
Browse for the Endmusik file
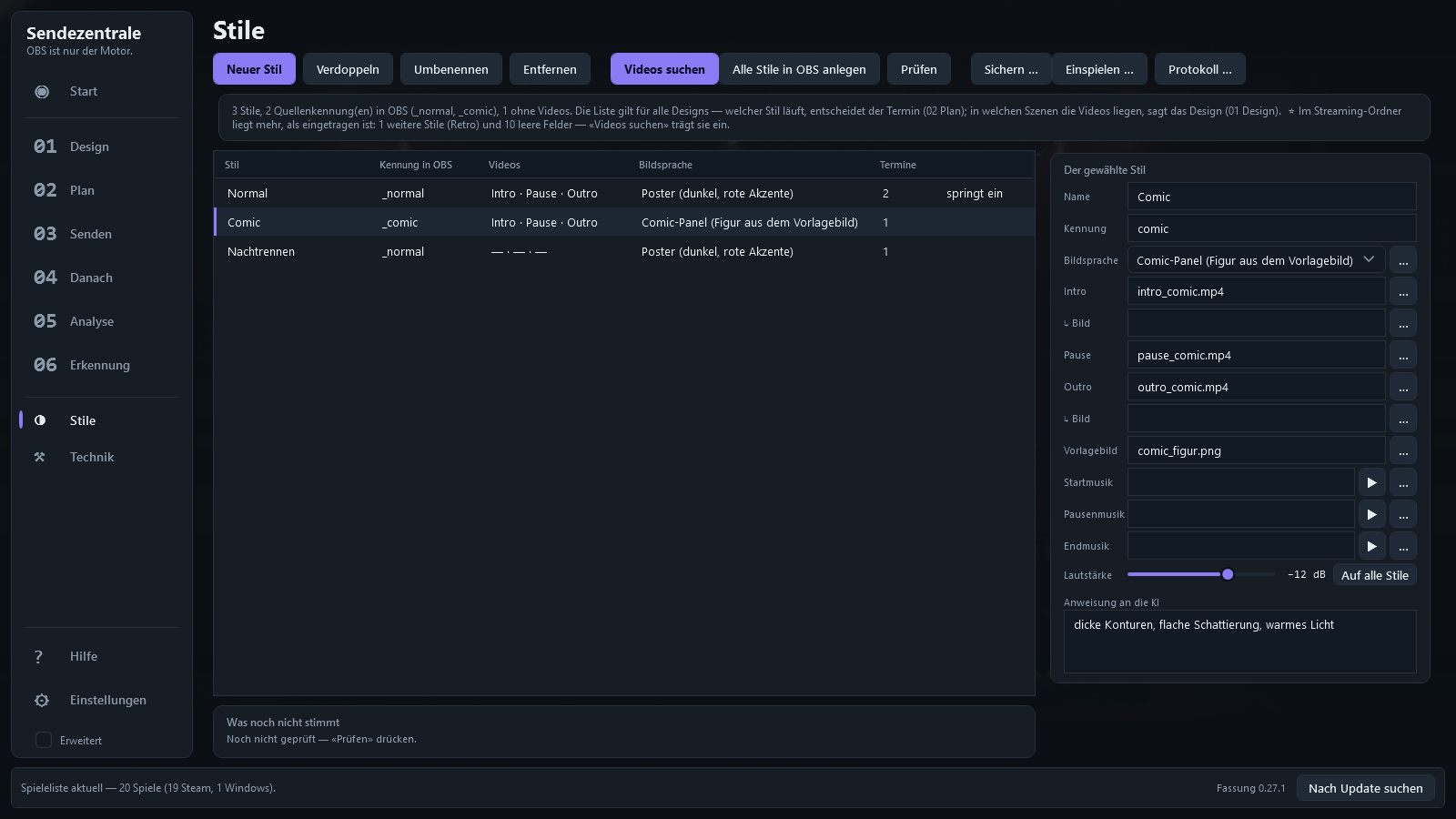(x=1403, y=546)
